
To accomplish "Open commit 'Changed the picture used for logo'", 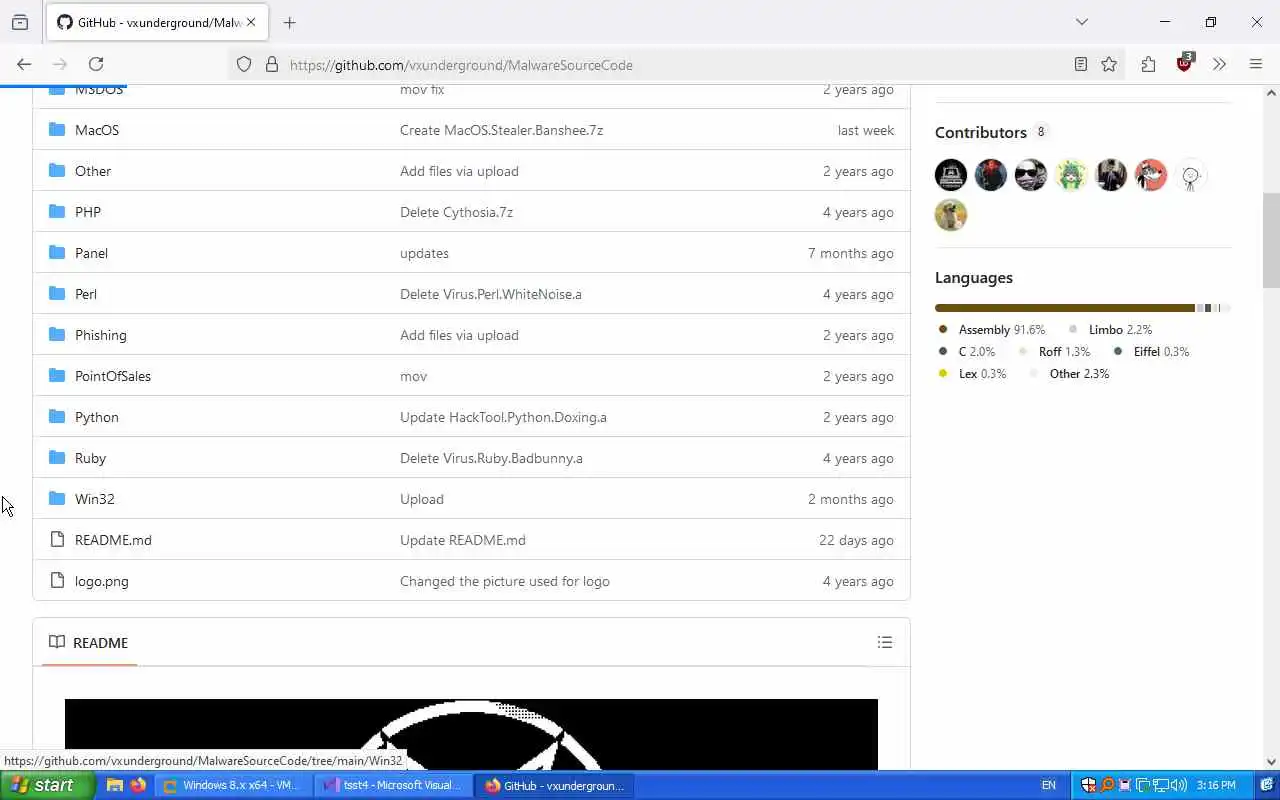I will 505,581.
